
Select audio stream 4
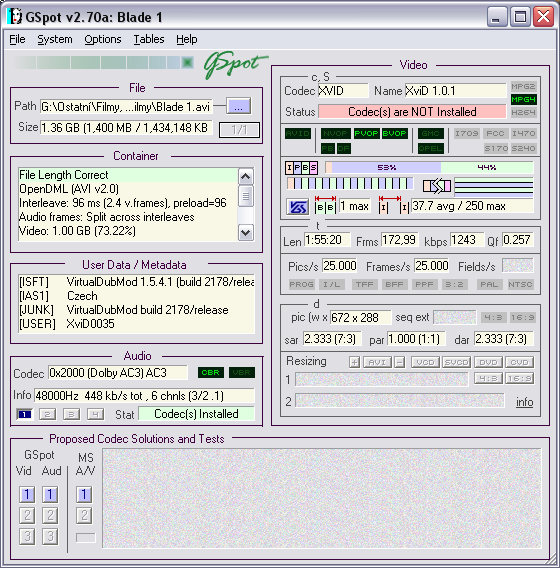point(95,414)
